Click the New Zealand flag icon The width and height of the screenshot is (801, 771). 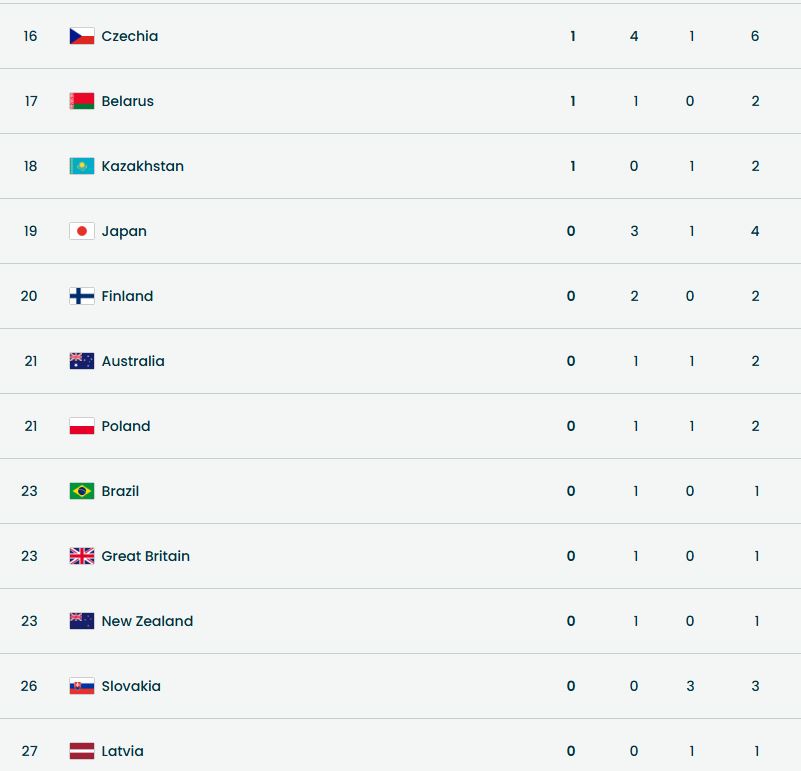coord(81,621)
